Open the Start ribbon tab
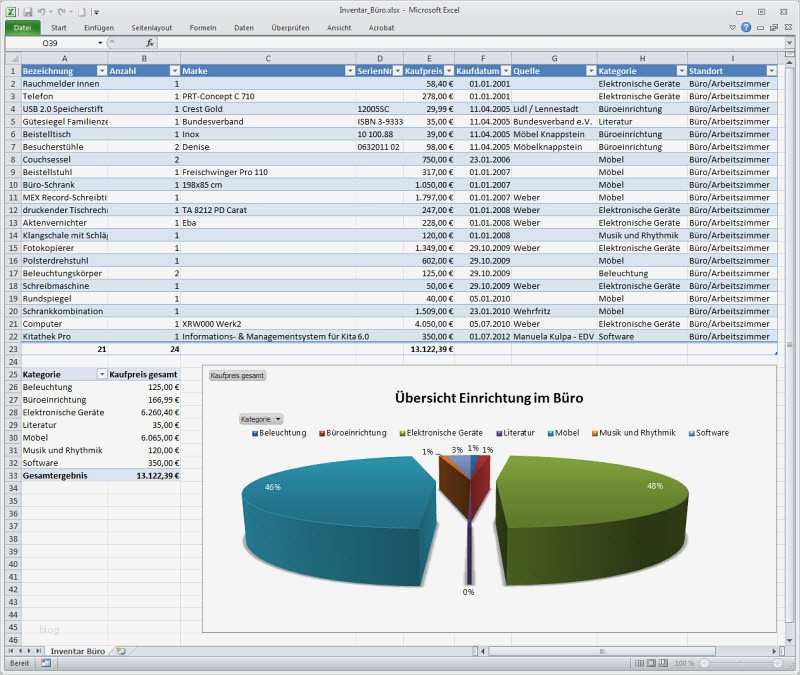Screen dimensions: 800x675 [59, 28]
